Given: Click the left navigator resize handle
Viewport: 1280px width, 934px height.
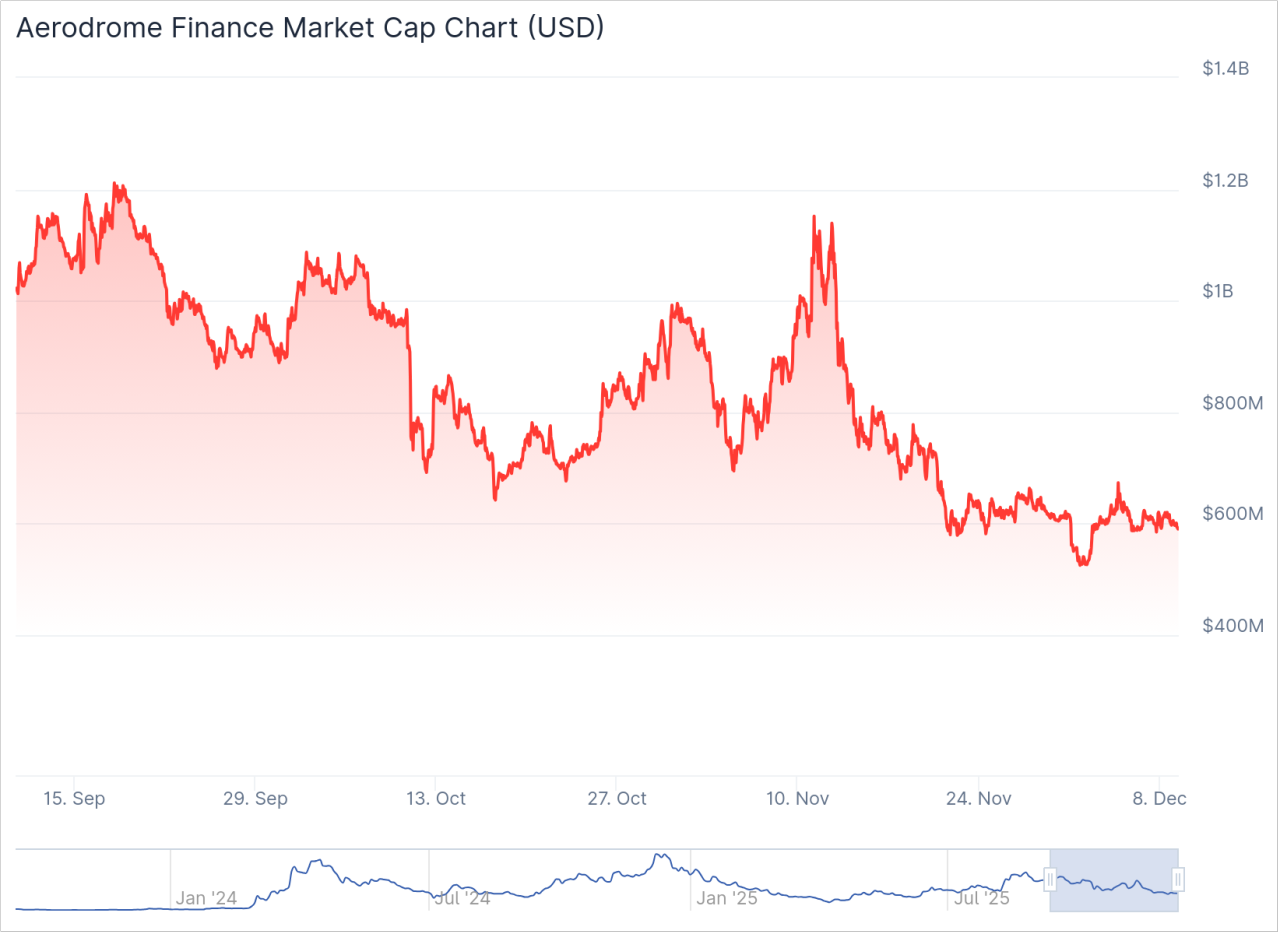Looking at the screenshot, I should tap(1050, 880).
